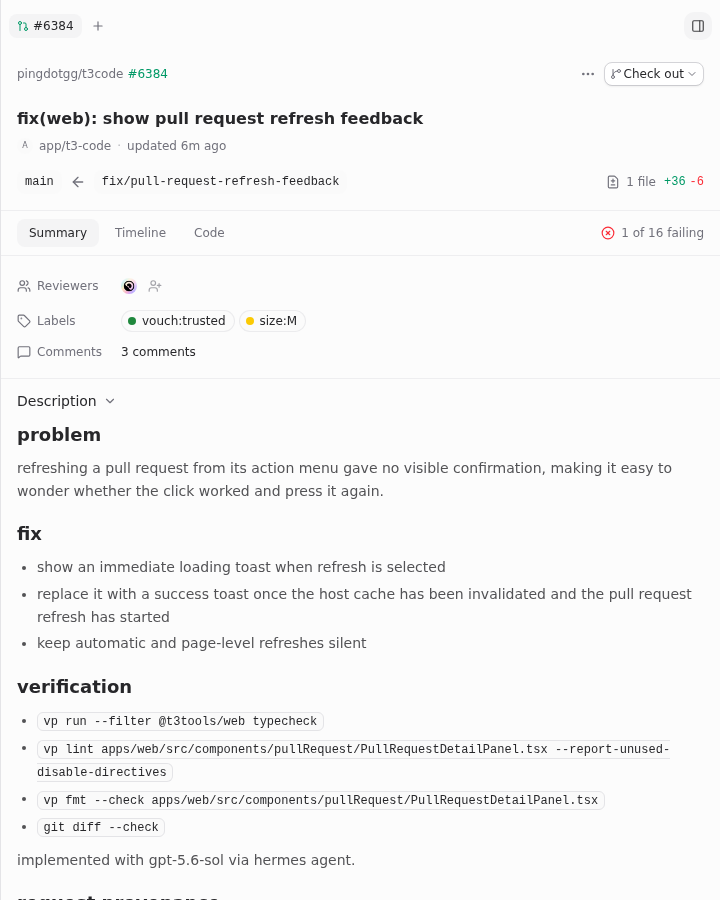Select the Summary tab
Image resolution: width=720 pixels, height=900 pixels.
pyautogui.click(x=58, y=233)
